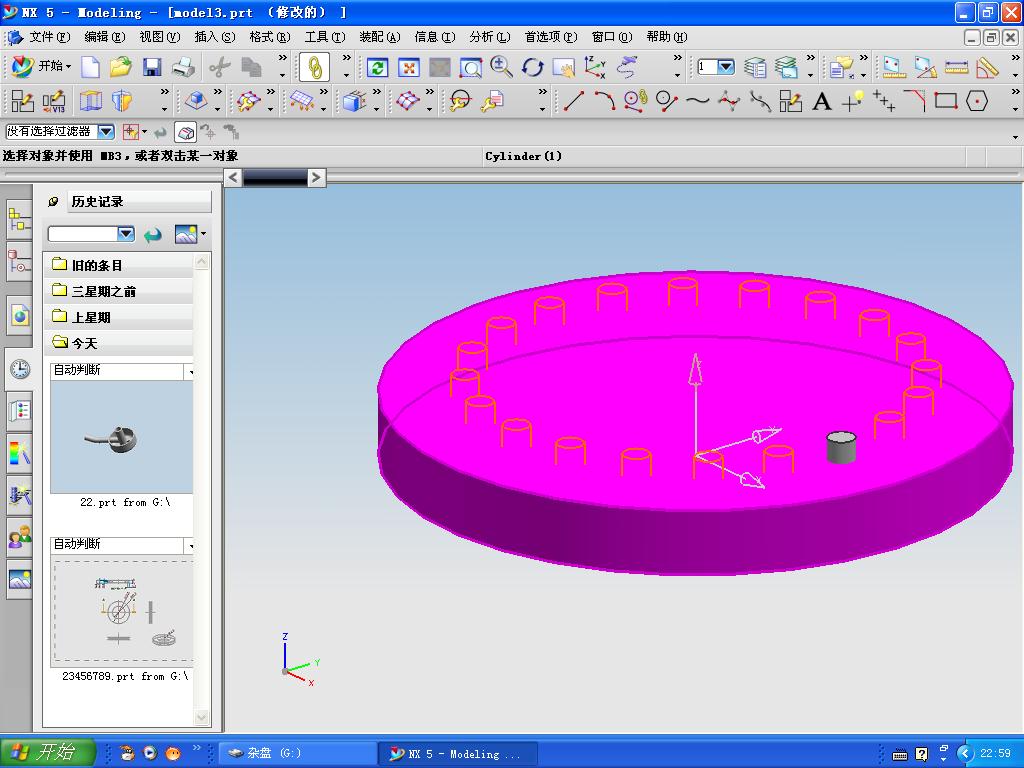
Task: Click the 23456789.prt history thumbnail
Action: [x=123, y=611]
